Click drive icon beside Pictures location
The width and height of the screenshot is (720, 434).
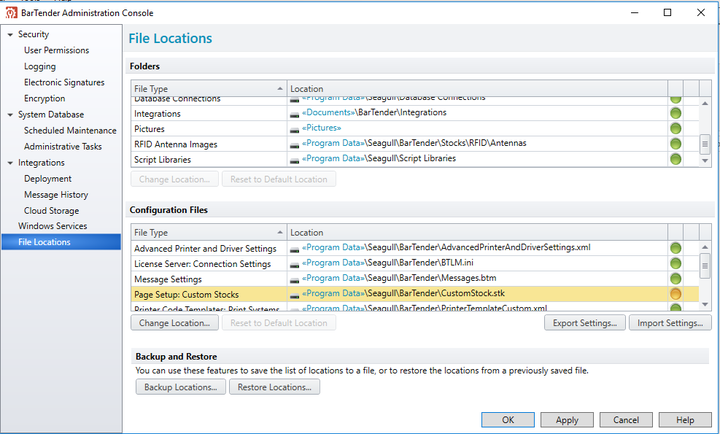coord(294,130)
